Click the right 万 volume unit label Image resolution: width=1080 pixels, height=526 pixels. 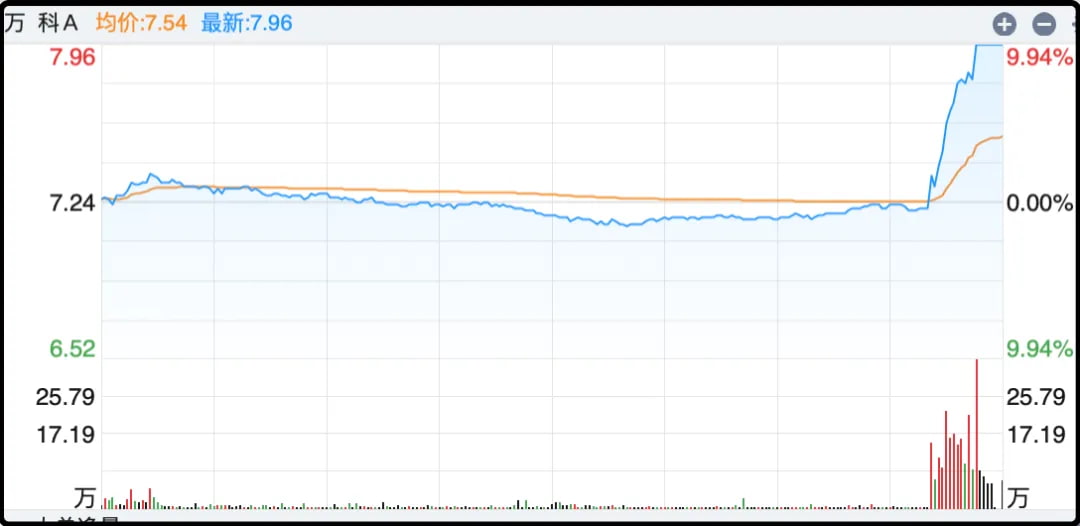pos(1017,497)
